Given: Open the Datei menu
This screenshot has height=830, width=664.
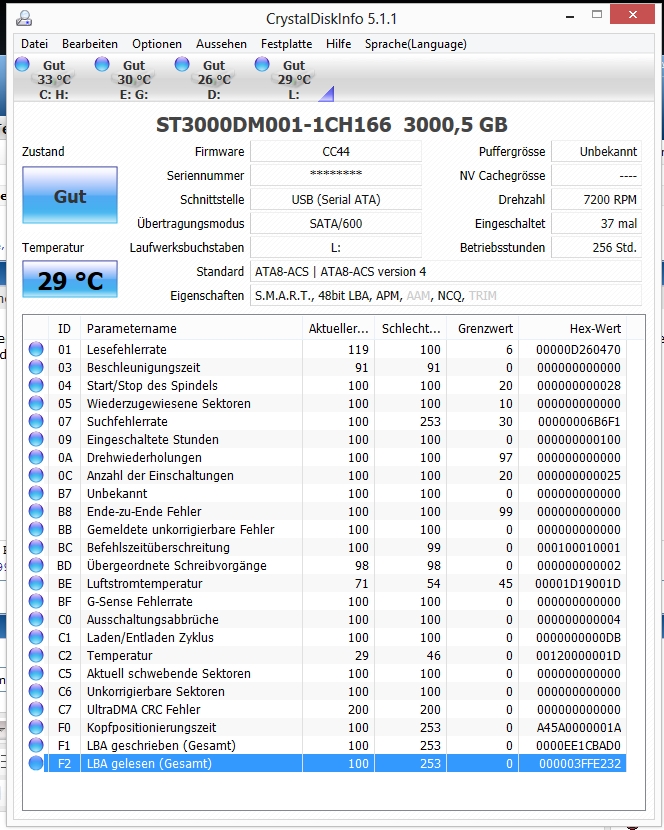Looking at the screenshot, I should click(x=34, y=44).
